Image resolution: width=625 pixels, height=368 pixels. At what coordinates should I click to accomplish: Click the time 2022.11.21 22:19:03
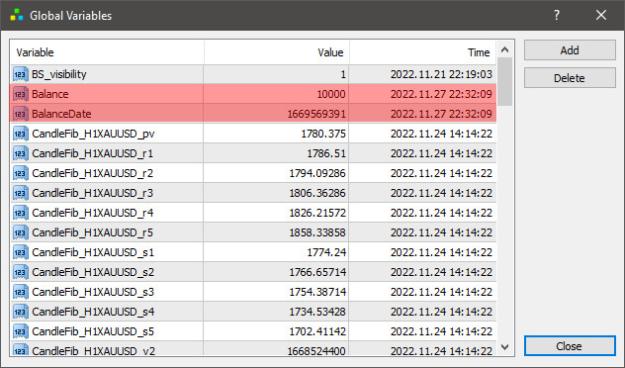441,75
